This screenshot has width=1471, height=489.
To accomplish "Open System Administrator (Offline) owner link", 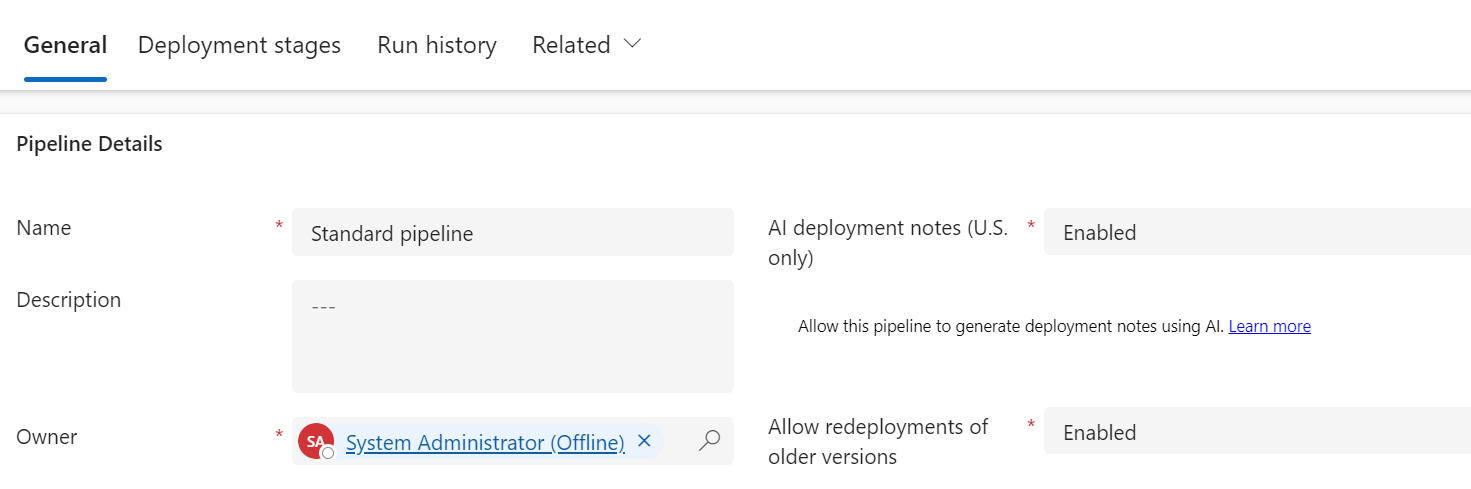I will (x=485, y=442).
